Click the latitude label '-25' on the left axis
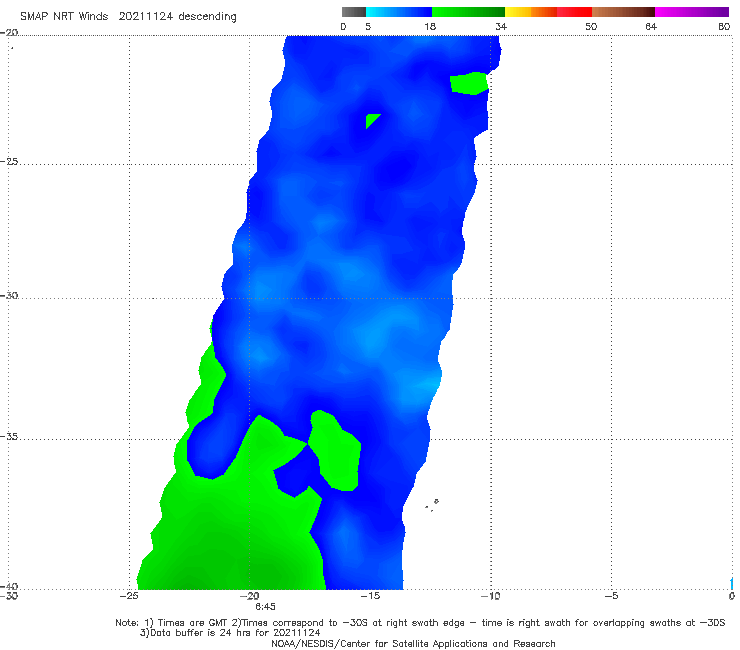The width and height of the screenshot is (740, 650). 9,161
